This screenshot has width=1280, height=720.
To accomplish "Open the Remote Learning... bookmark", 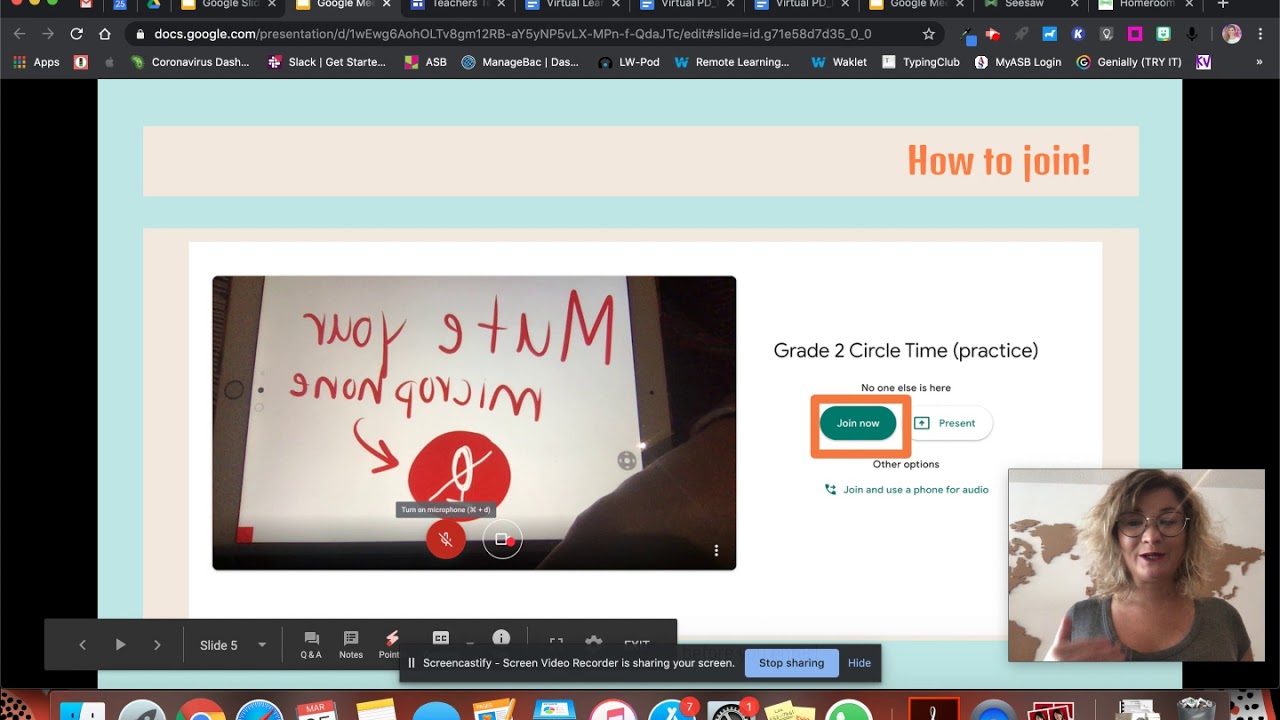I will (732, 62).
